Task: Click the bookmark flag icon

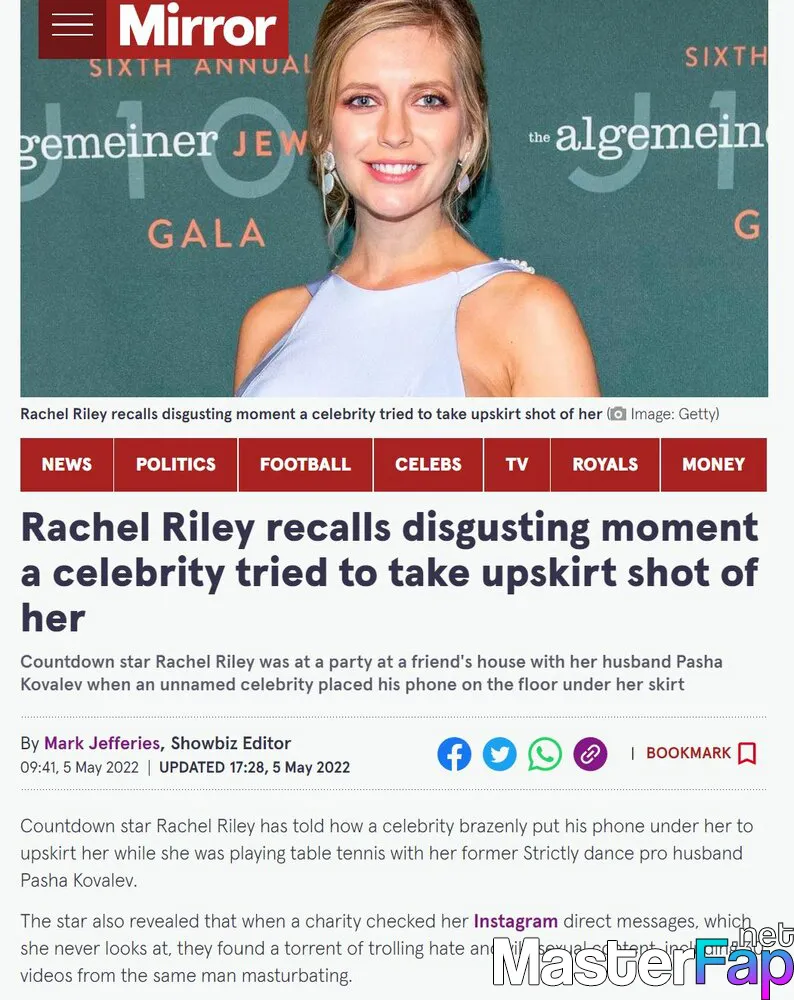Action: tap(747, 753)
